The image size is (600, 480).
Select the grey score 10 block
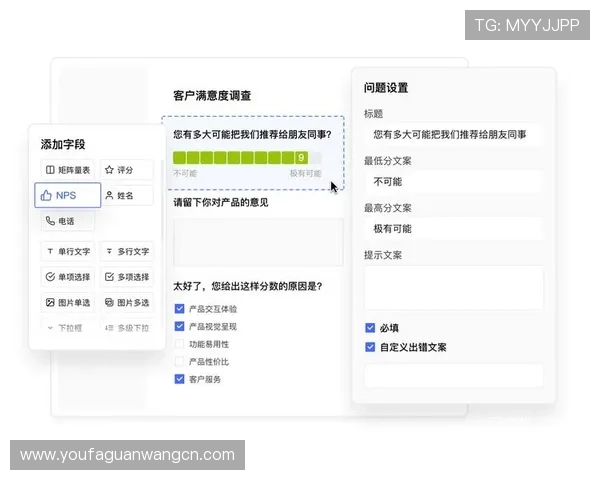tap(315, 158)
